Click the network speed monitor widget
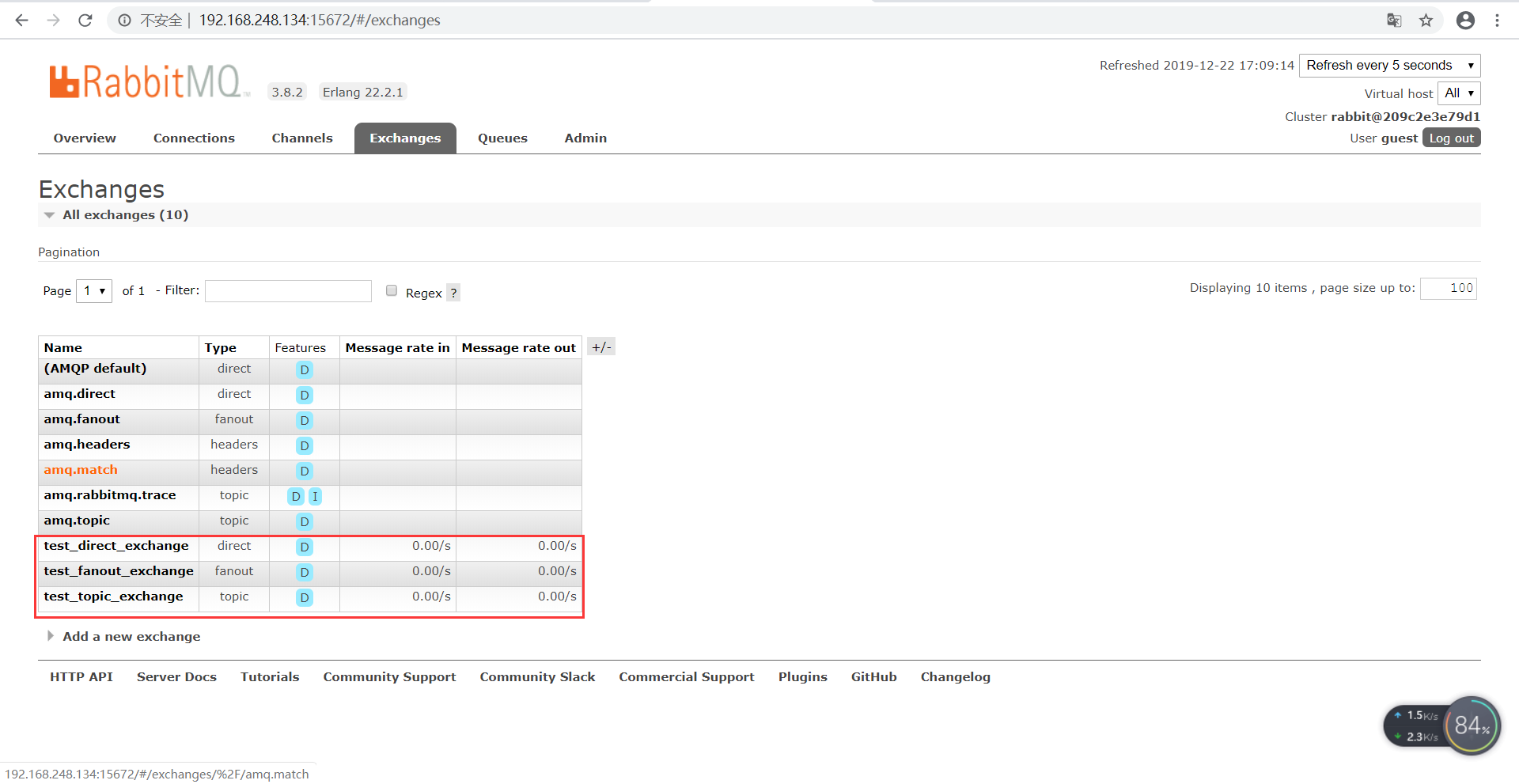The height and width of the screenshot is (784, 1519). (1441, 725)
